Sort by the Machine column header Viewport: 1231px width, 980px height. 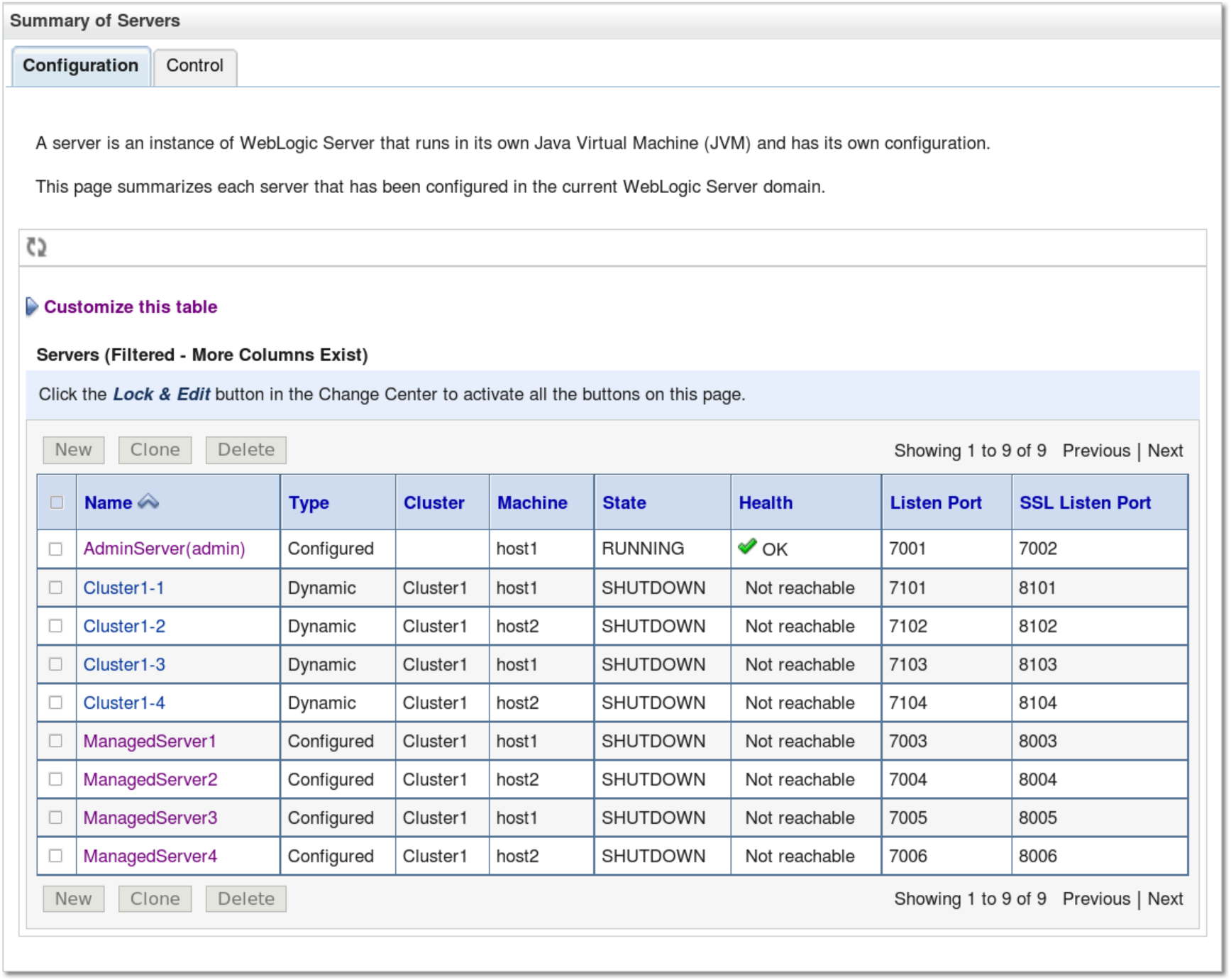pyautogui.click(x=532, y=502)
